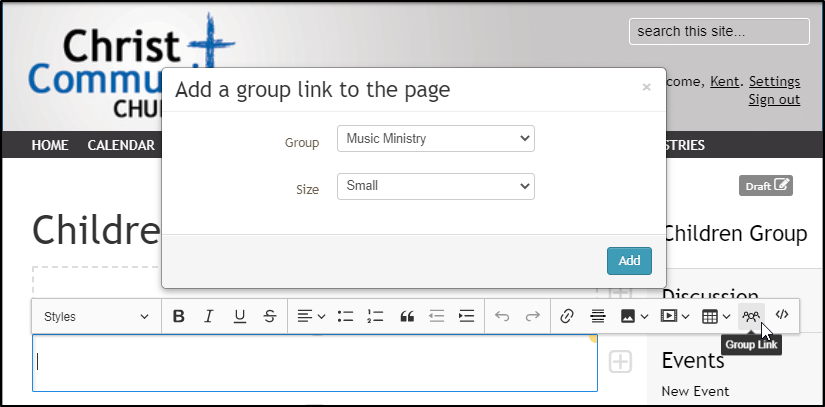Viewport: 825px width, 407px height.
Task: Apply italic formatting to text
Action: click(x=209, y=316)
